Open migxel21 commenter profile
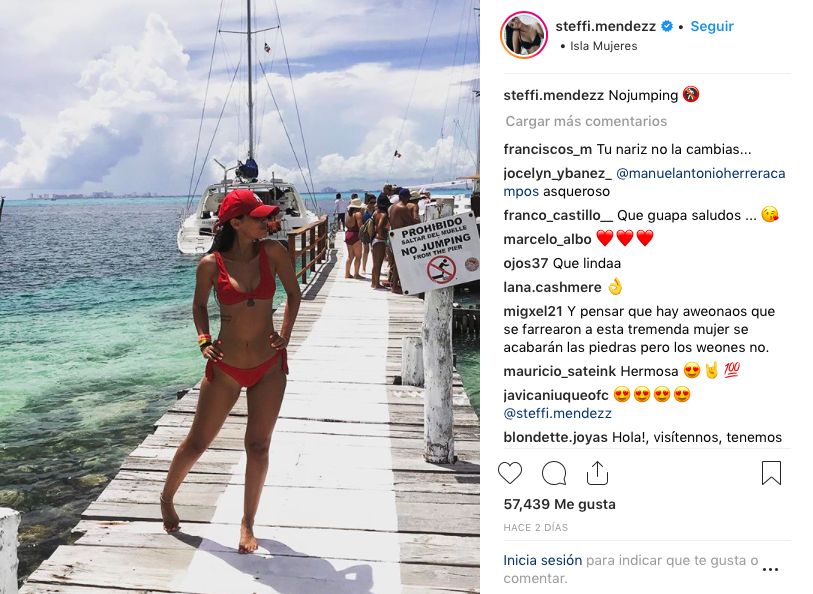Screen dimensions: 813x594 (533, 312)
